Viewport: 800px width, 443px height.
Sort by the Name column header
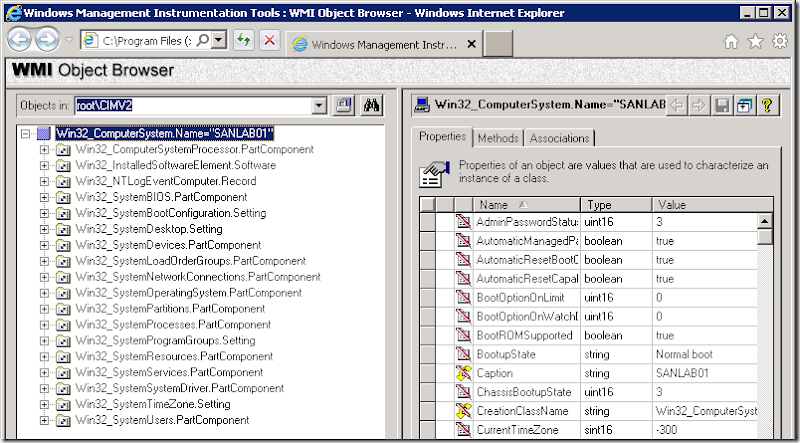527,205
